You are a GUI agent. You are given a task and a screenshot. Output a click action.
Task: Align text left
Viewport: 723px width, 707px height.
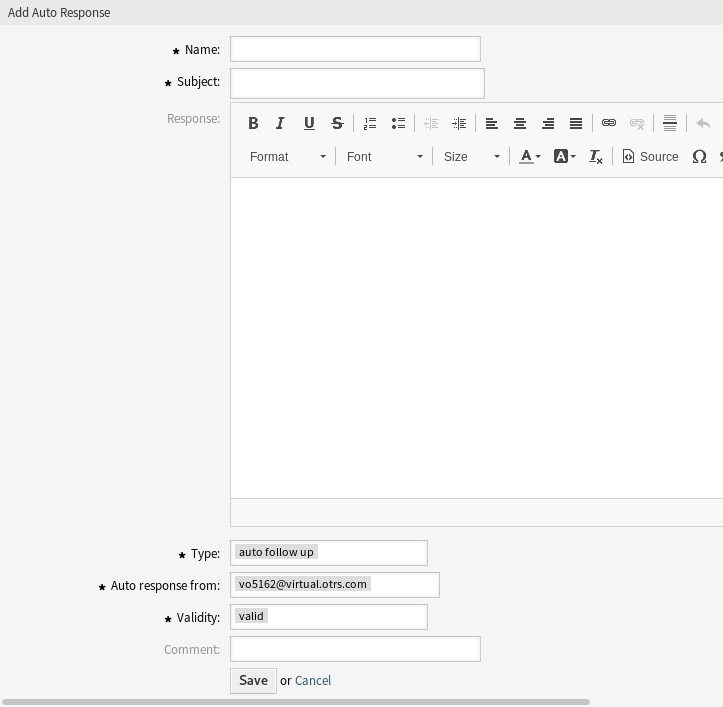[492, 123]
